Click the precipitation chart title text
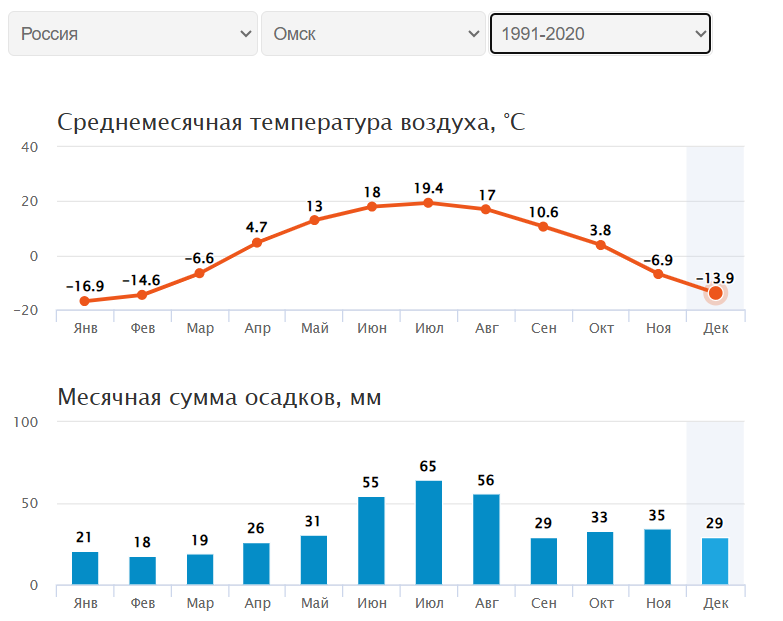This screenshot has height=621, width=783. click(219, 397)
